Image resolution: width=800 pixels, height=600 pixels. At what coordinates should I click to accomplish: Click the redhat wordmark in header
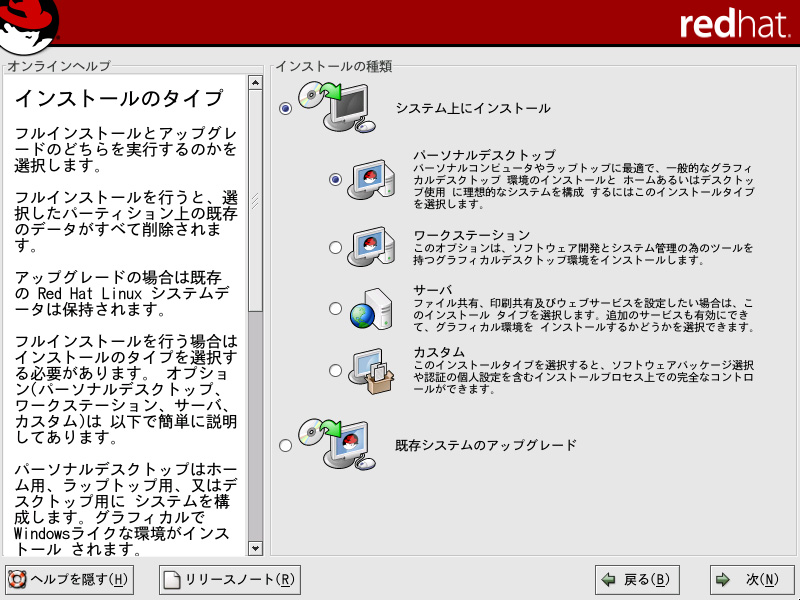tap(735, 23)
